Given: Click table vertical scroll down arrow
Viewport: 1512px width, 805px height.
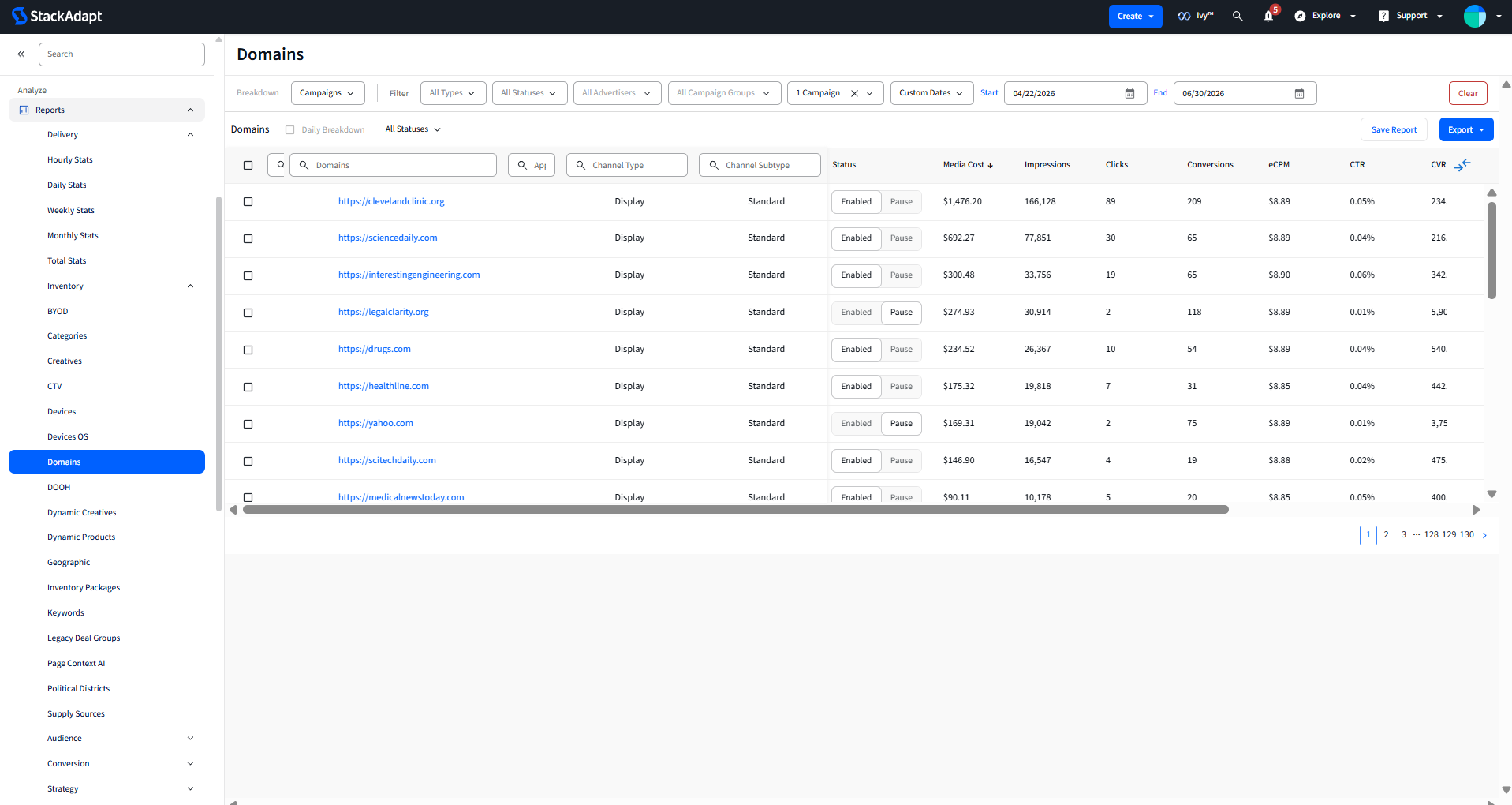Looking at the screenshot, I should click(x=1491, y=494).
